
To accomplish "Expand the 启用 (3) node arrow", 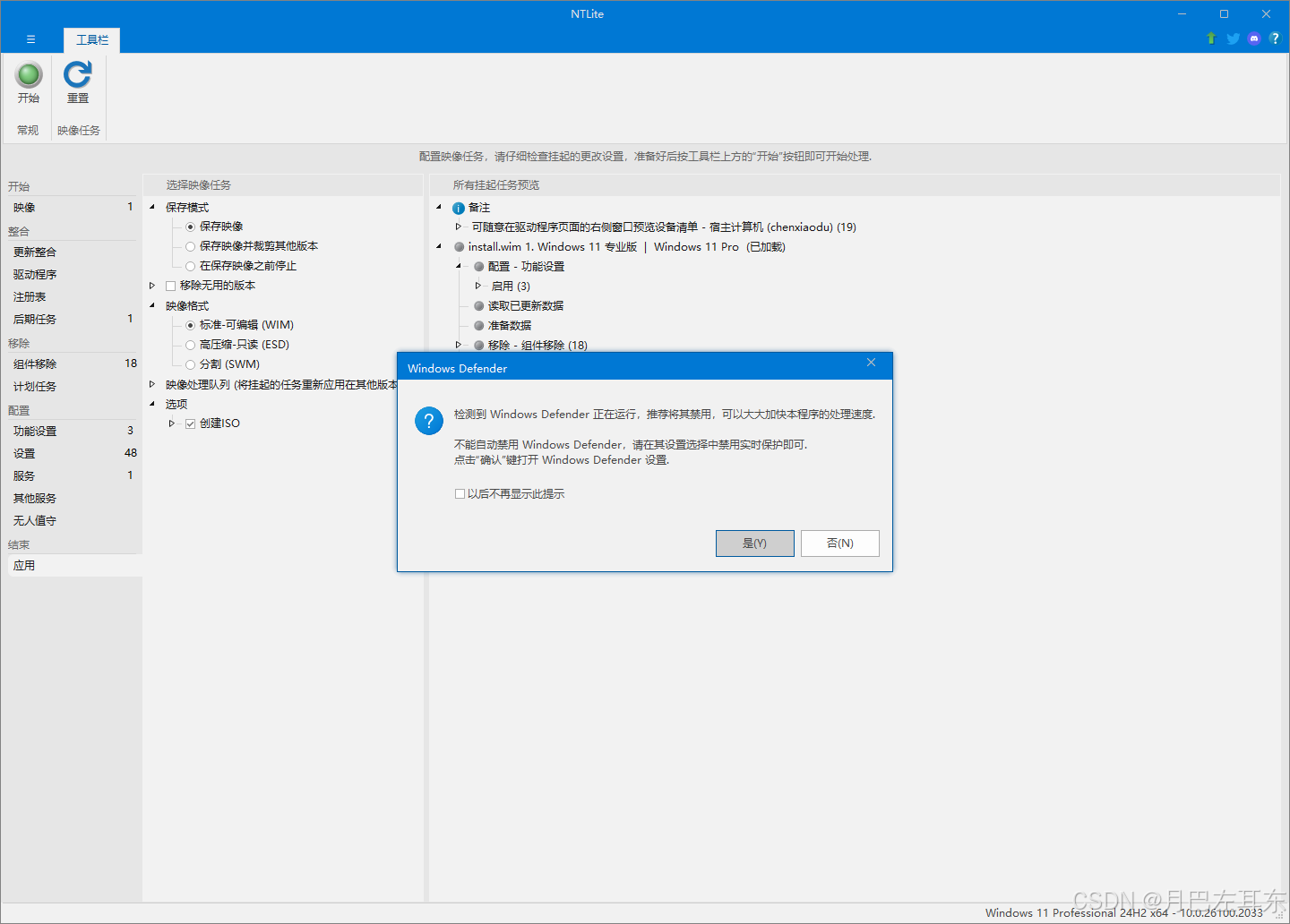I will [478, 286].
